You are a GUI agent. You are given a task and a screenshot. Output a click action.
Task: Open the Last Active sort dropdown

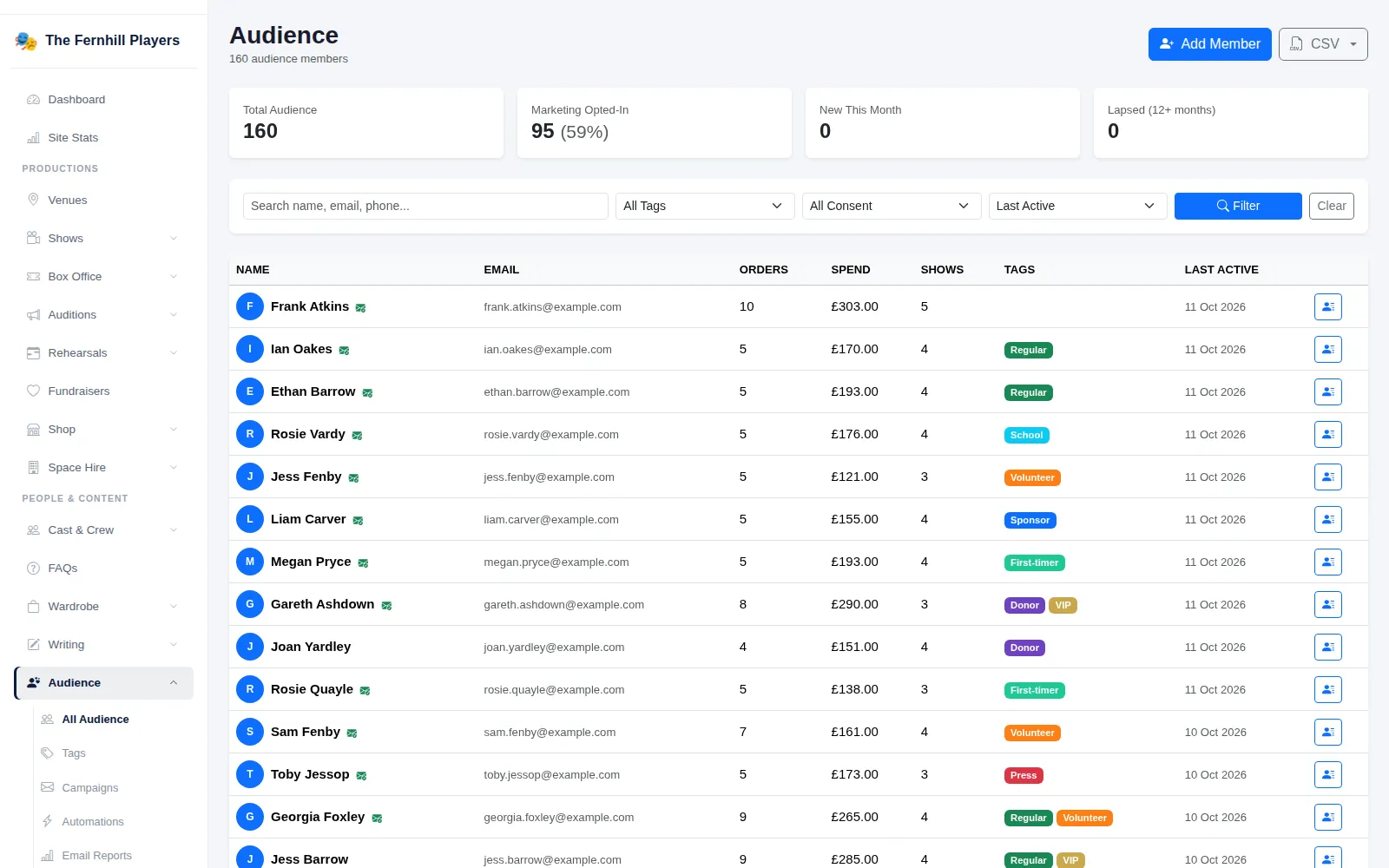[1077, 206]
